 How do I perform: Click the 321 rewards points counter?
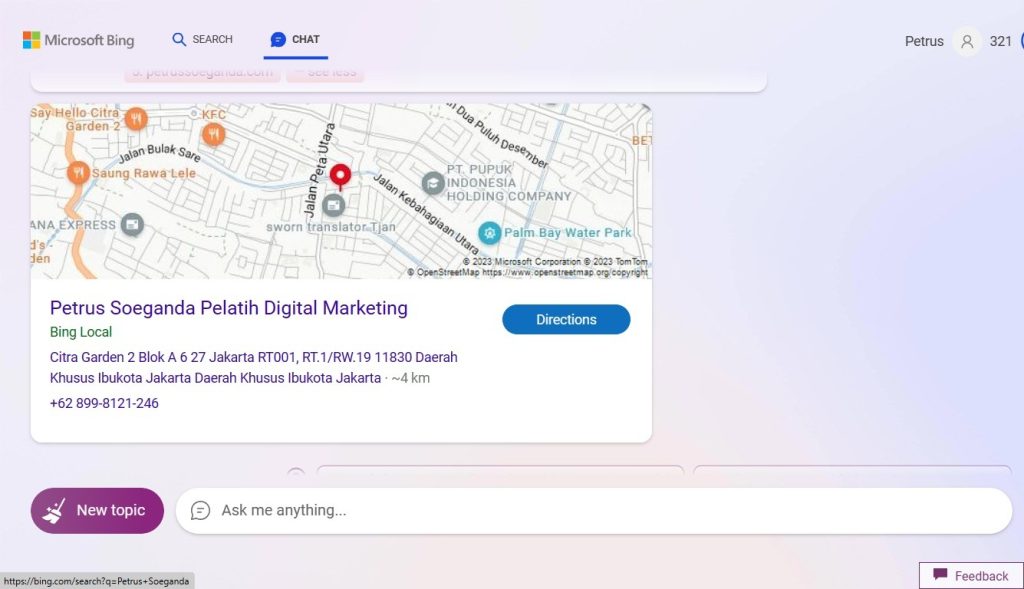click(x=1000, y=41)
